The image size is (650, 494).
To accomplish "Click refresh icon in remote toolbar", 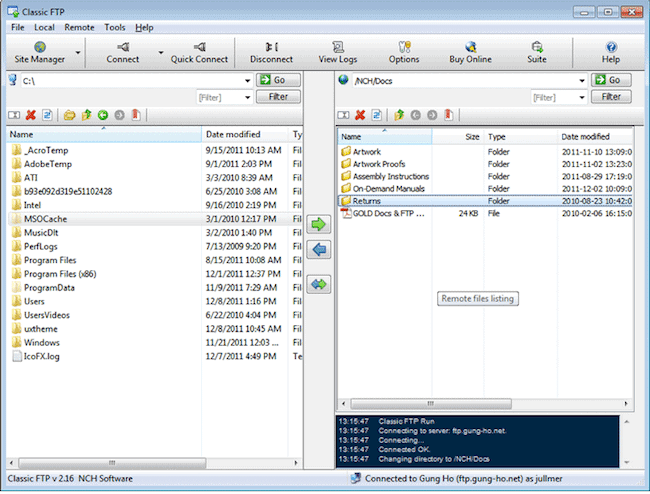I will (377, 115).
